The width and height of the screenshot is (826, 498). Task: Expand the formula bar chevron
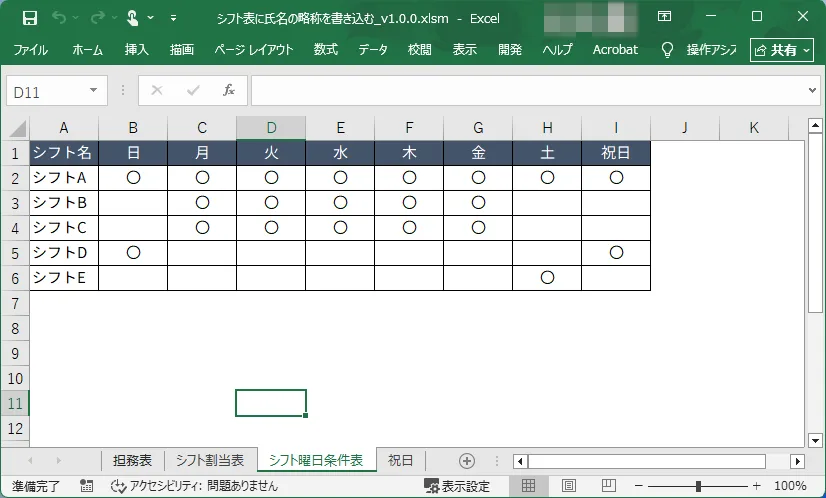pos(812,91)
